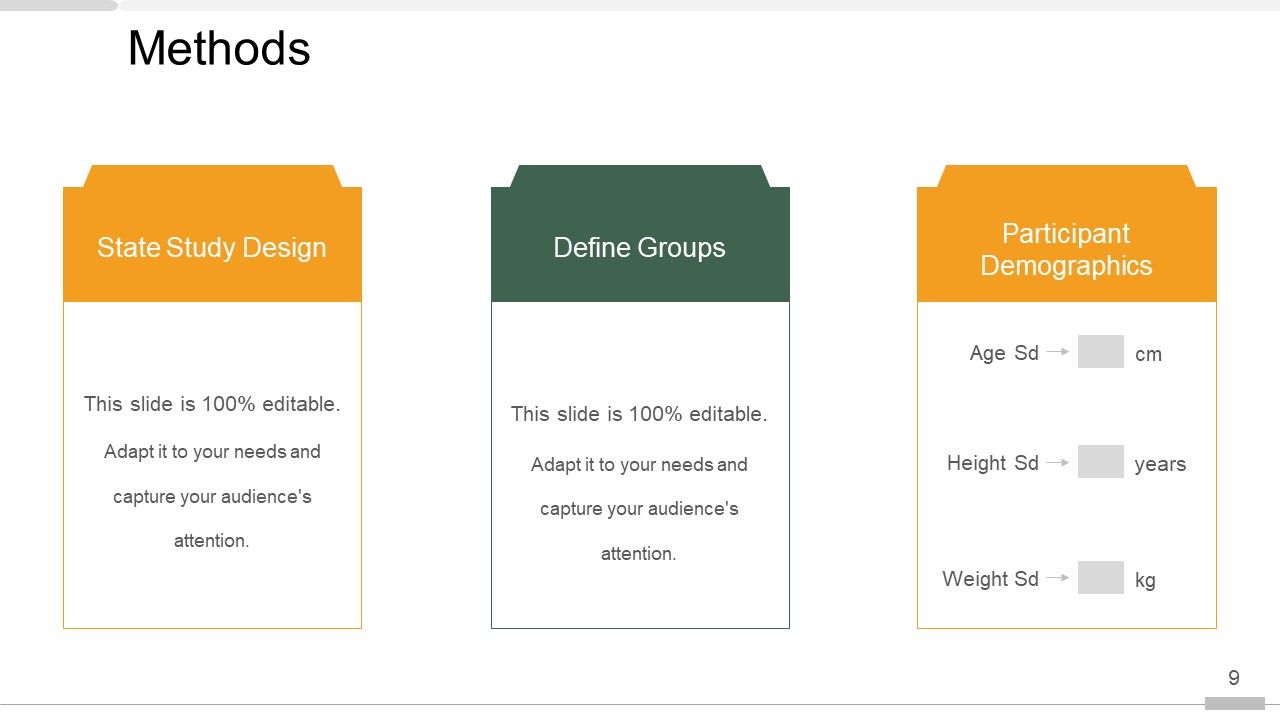1280x720 pixels.
Task: Select the gray box beside Weight Sd
Action: [x=1101, y=577]
